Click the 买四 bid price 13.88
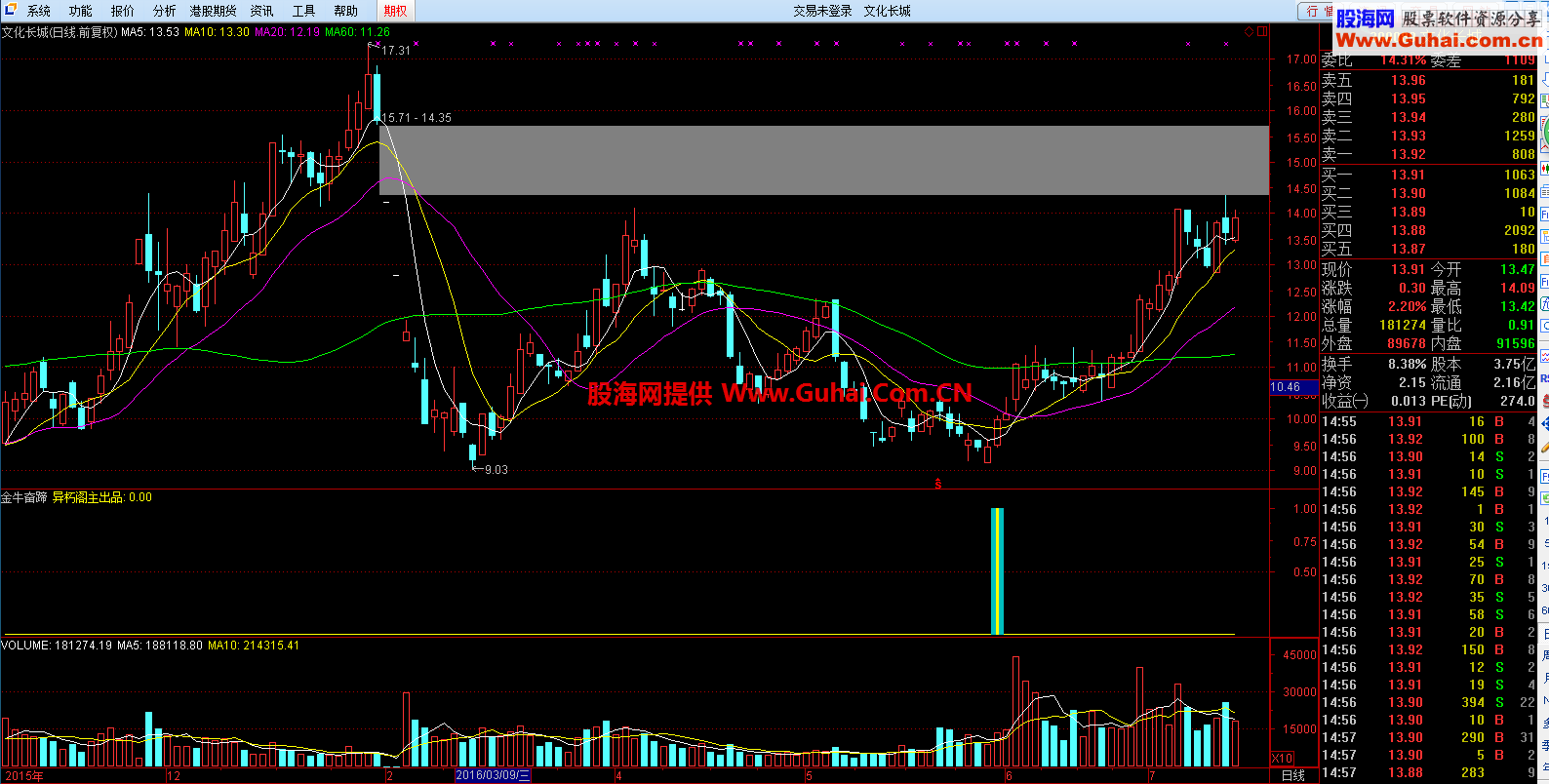This screenshot has width=1549, height=784. coord(1409,231)
